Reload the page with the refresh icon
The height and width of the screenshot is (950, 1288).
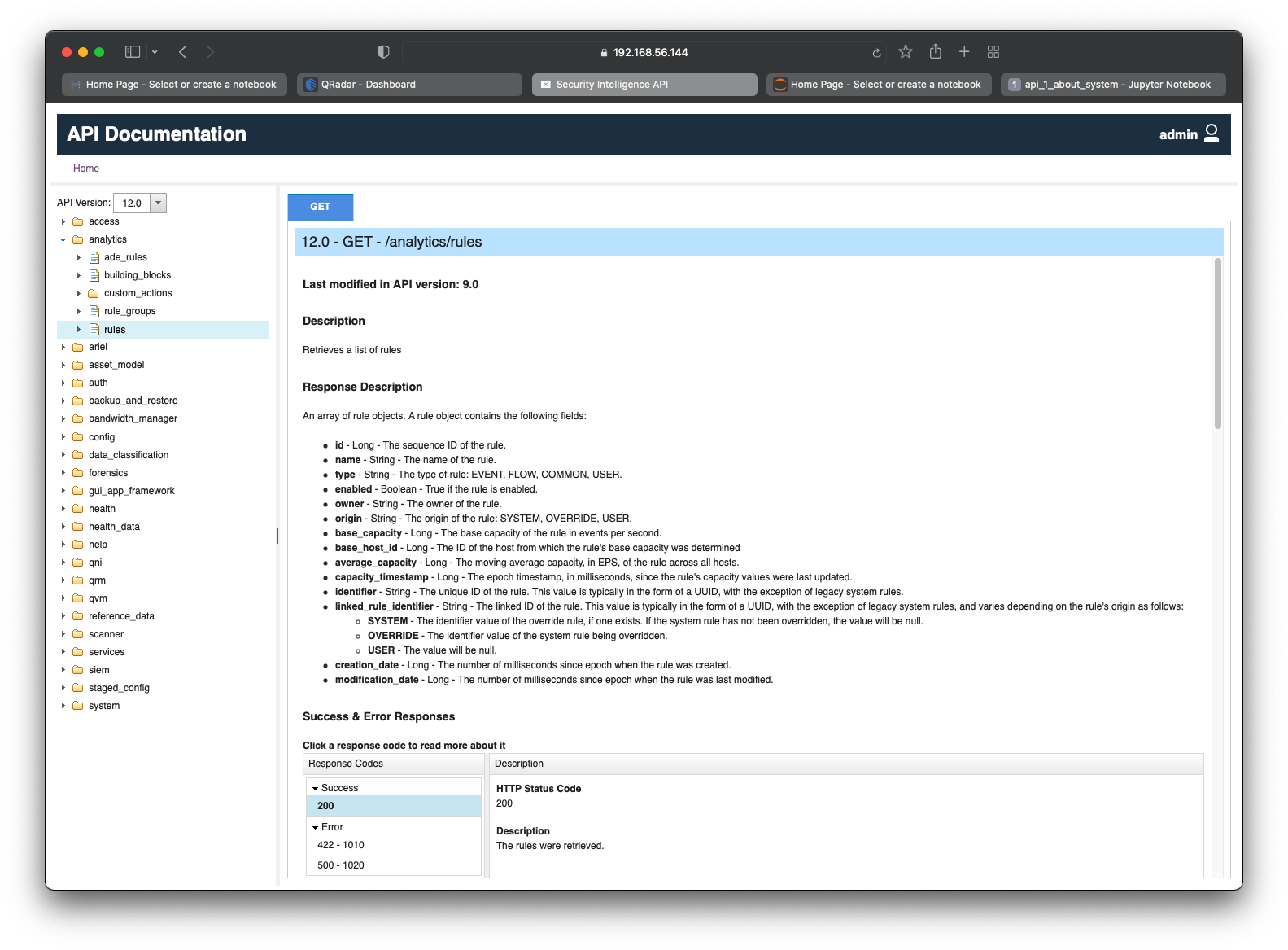(x=876, y=53)
